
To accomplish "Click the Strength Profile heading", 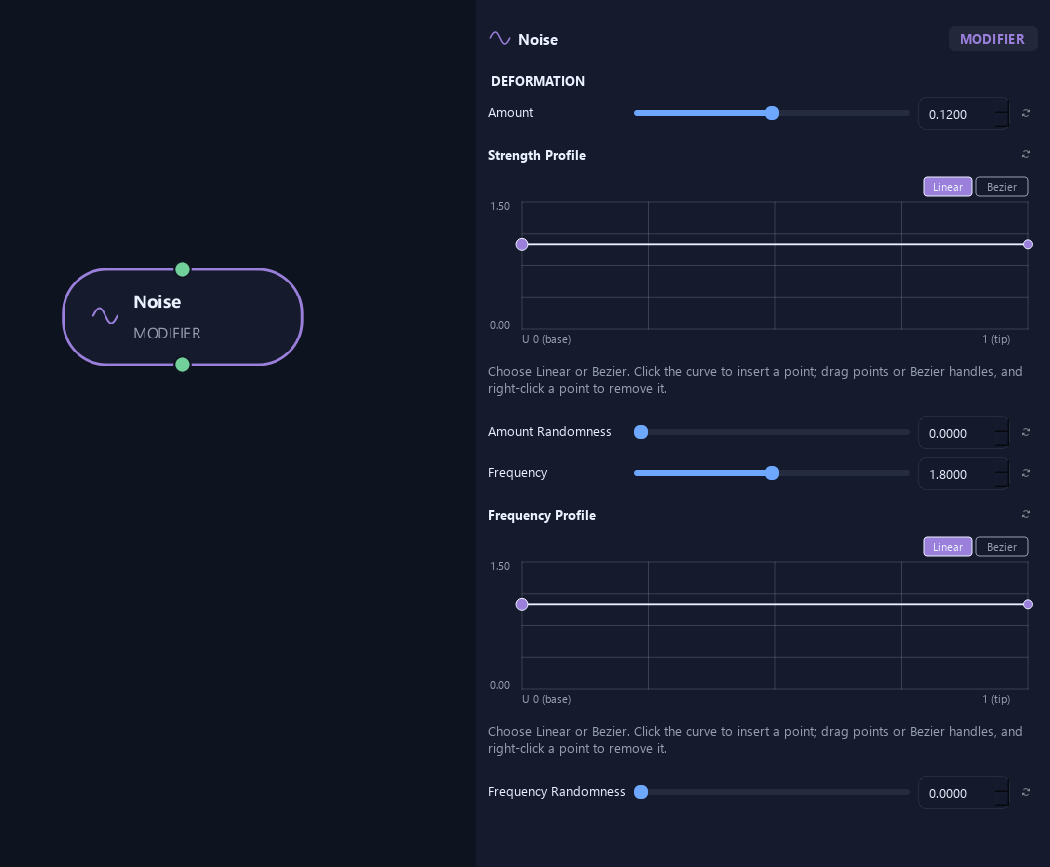I will (x=537, y=155).
